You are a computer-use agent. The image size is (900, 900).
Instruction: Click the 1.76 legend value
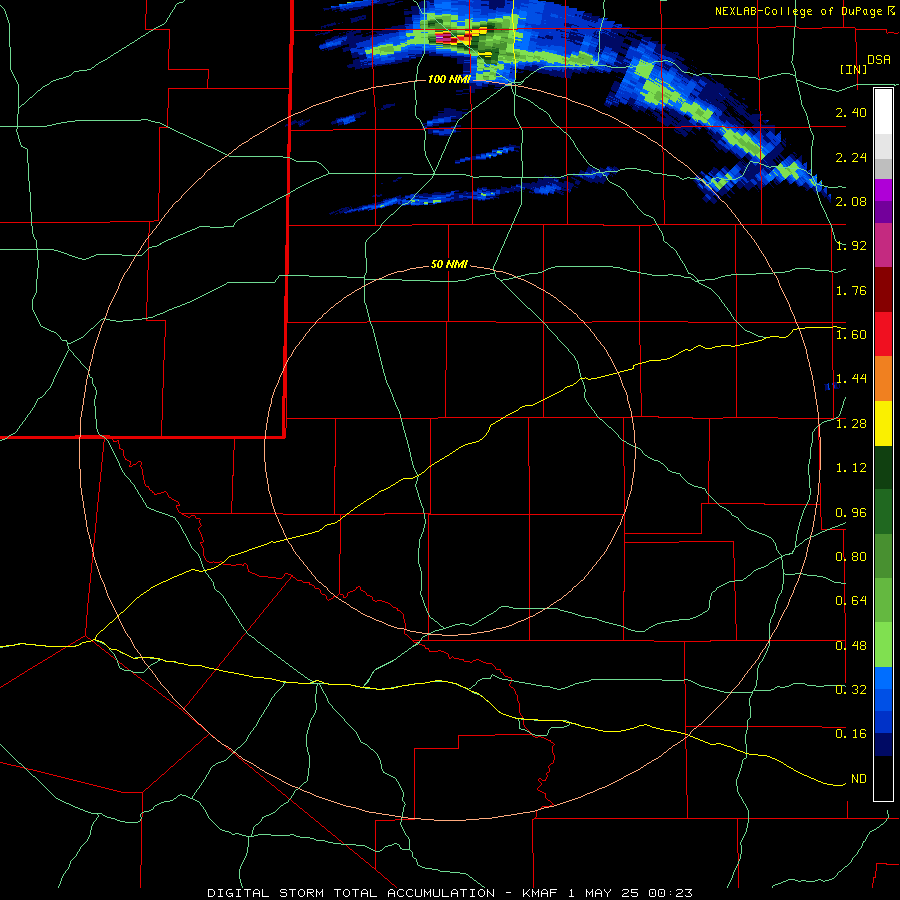point(851,290)
